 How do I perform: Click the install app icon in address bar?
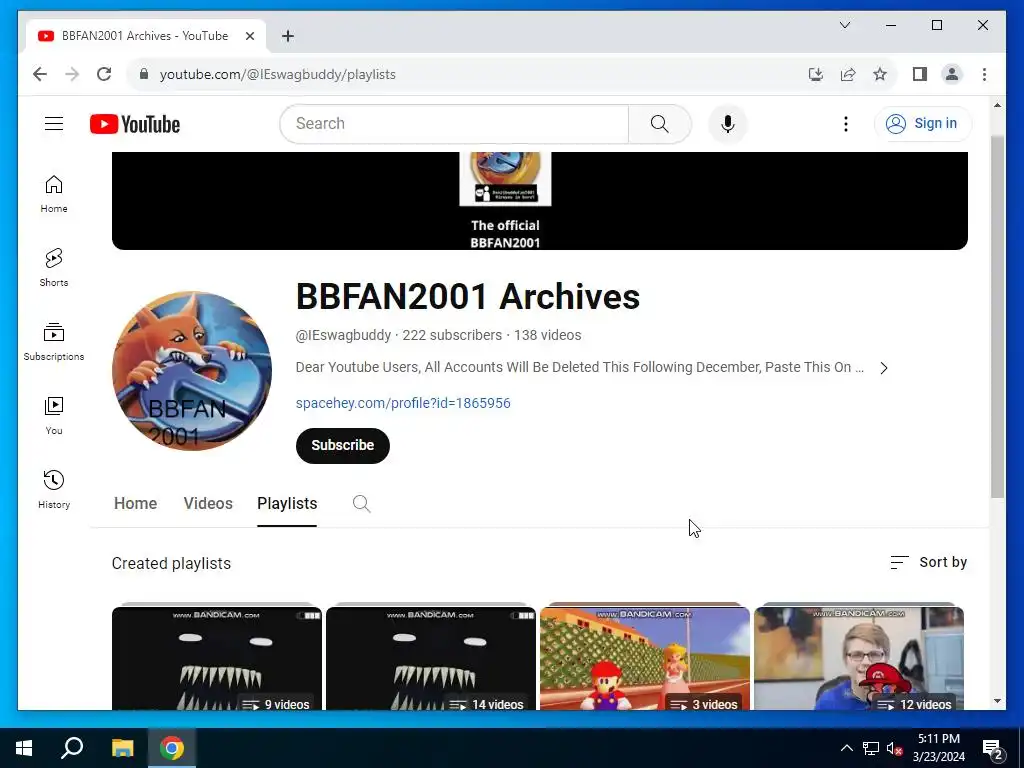pyautogui.click(x=816, y=74)
